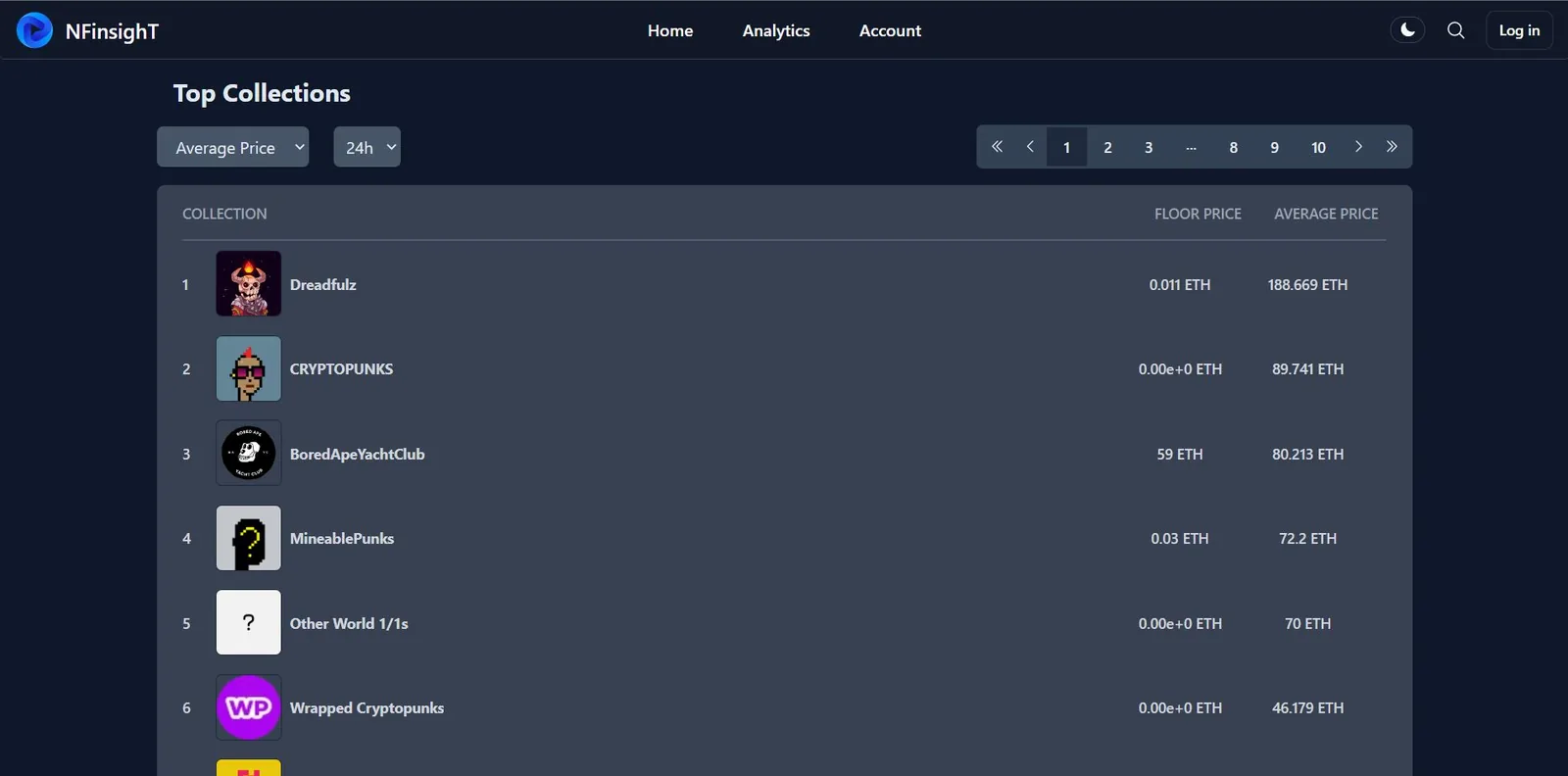Open the Other World 1/1s collection name
Viewport: 1568px width, 776px height.
tap(349, 624)
